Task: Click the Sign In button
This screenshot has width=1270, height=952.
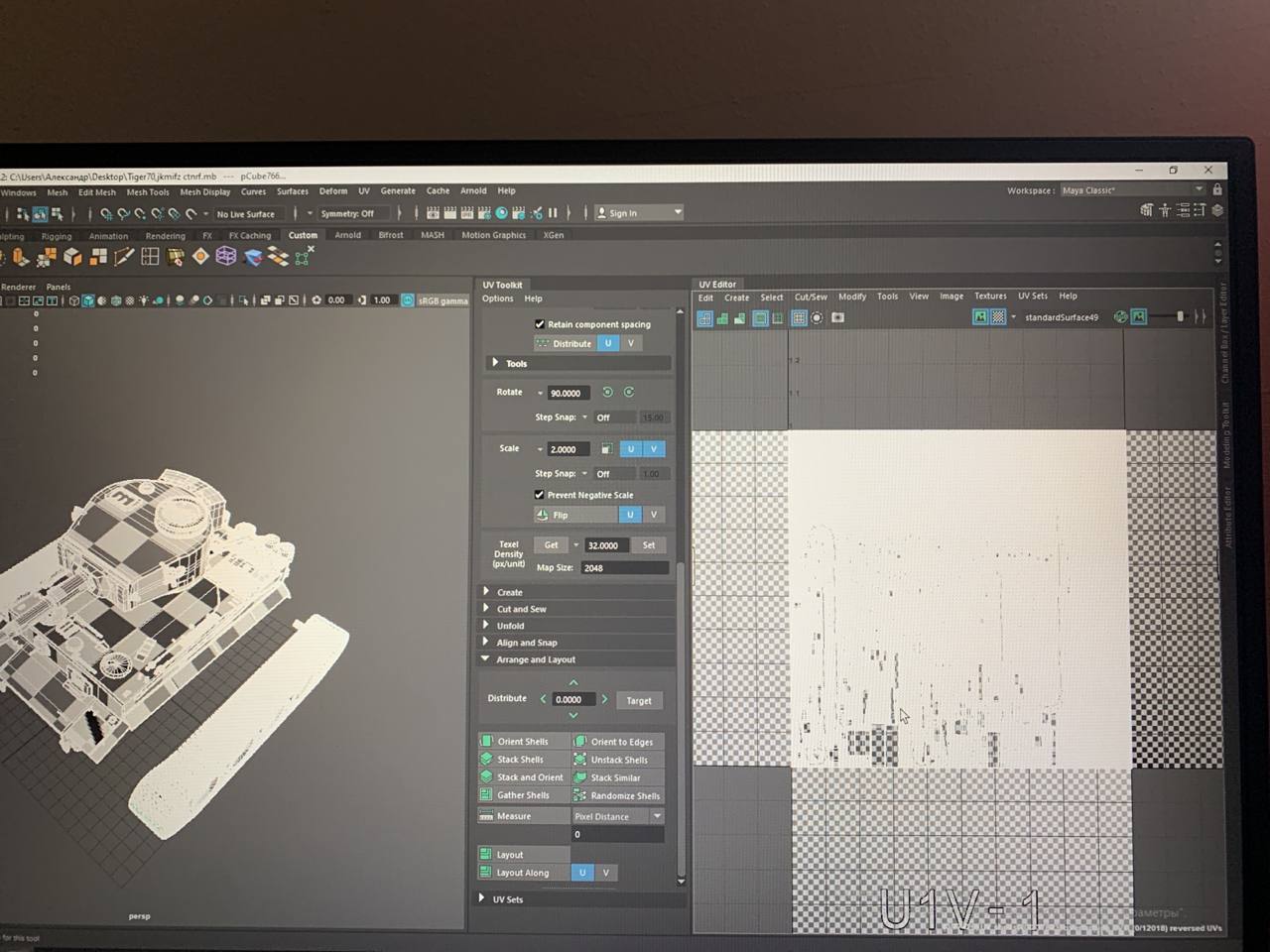Action: [x=639, y=213]
